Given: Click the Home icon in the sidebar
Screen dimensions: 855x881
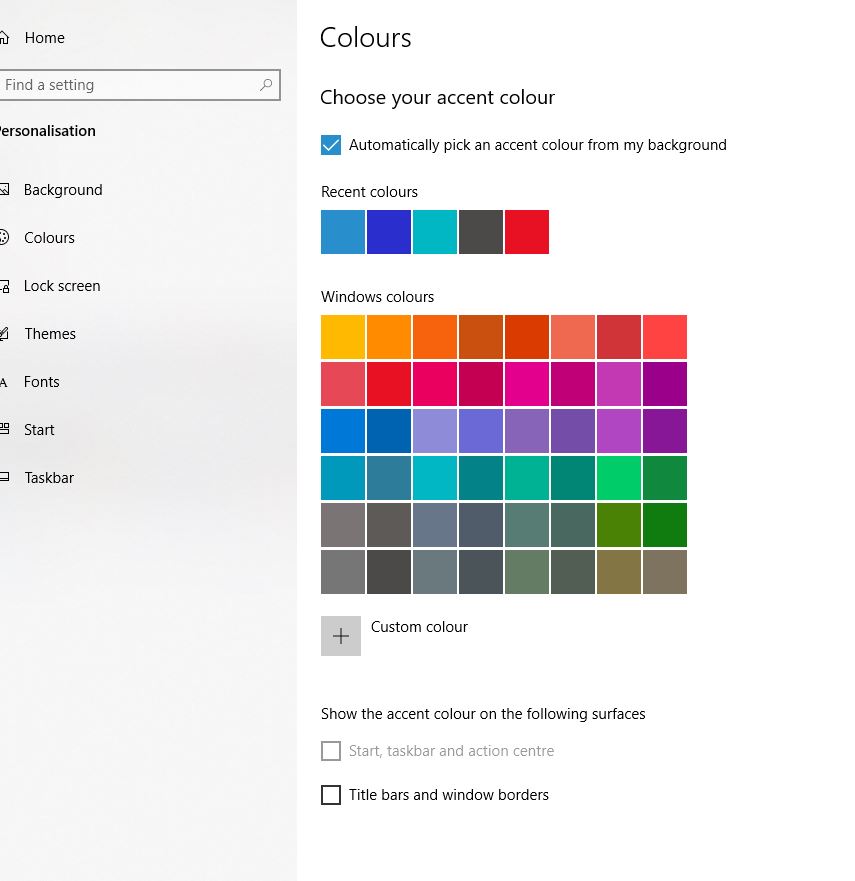Looking at the screenshot, I should pyautogui.click(x=4, y=38).
